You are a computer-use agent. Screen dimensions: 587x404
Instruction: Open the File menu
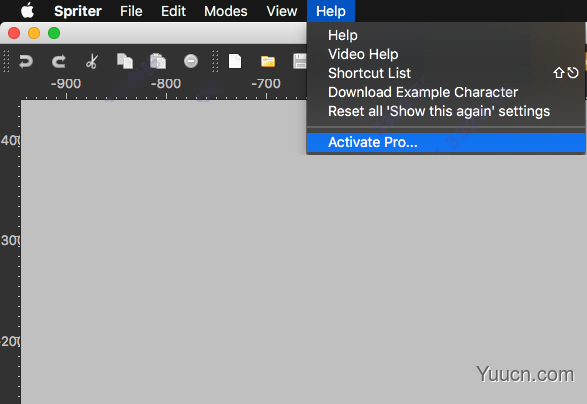[x=131, y=11]
